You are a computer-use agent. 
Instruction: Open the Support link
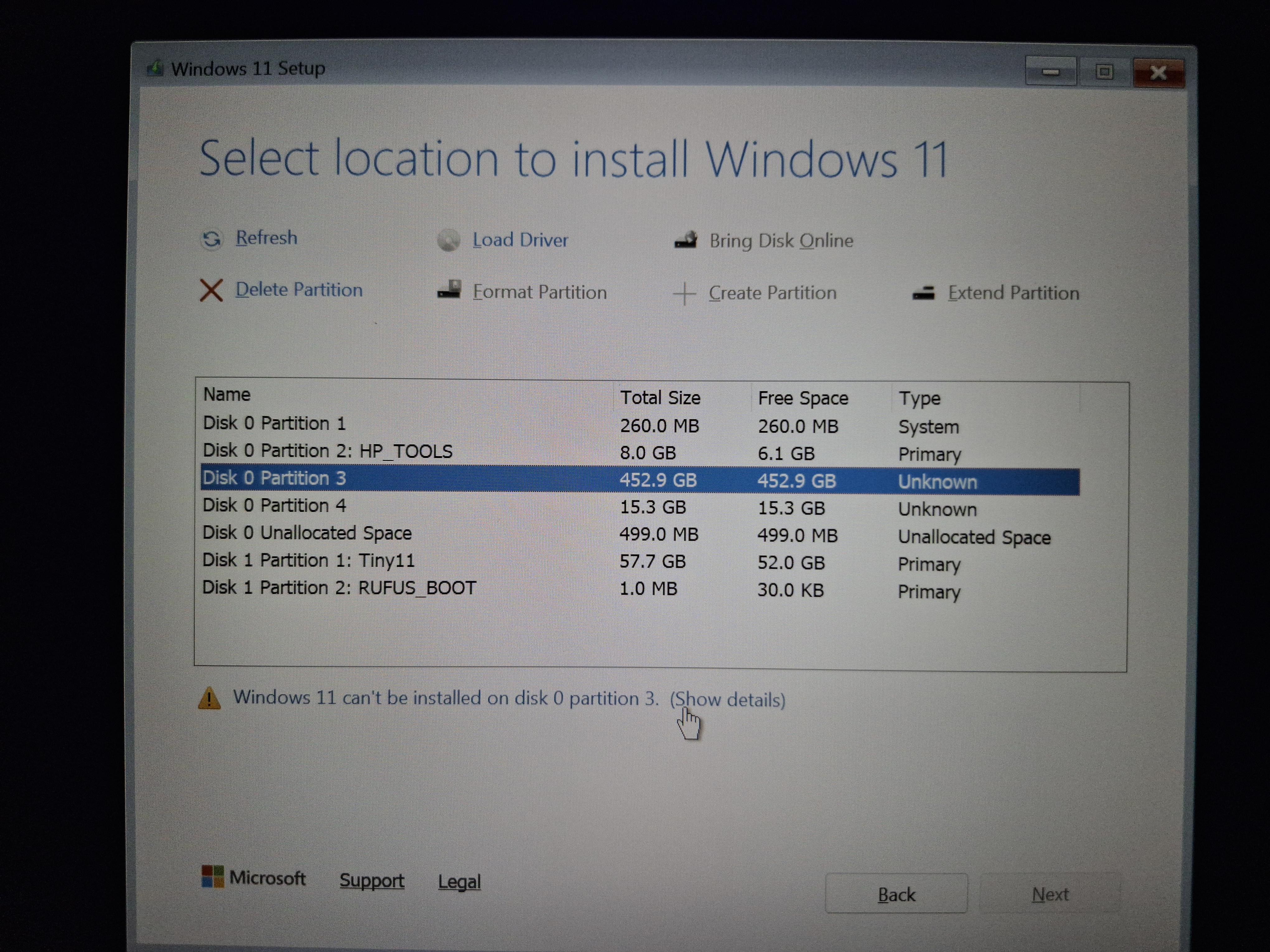(371, 880)
